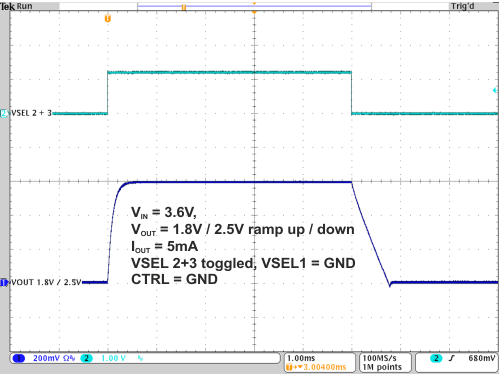Image resolution: width=499 pixels, height=374 pixels.
Task: Select the 680mV trigger level readout
Action: [482, 358]
